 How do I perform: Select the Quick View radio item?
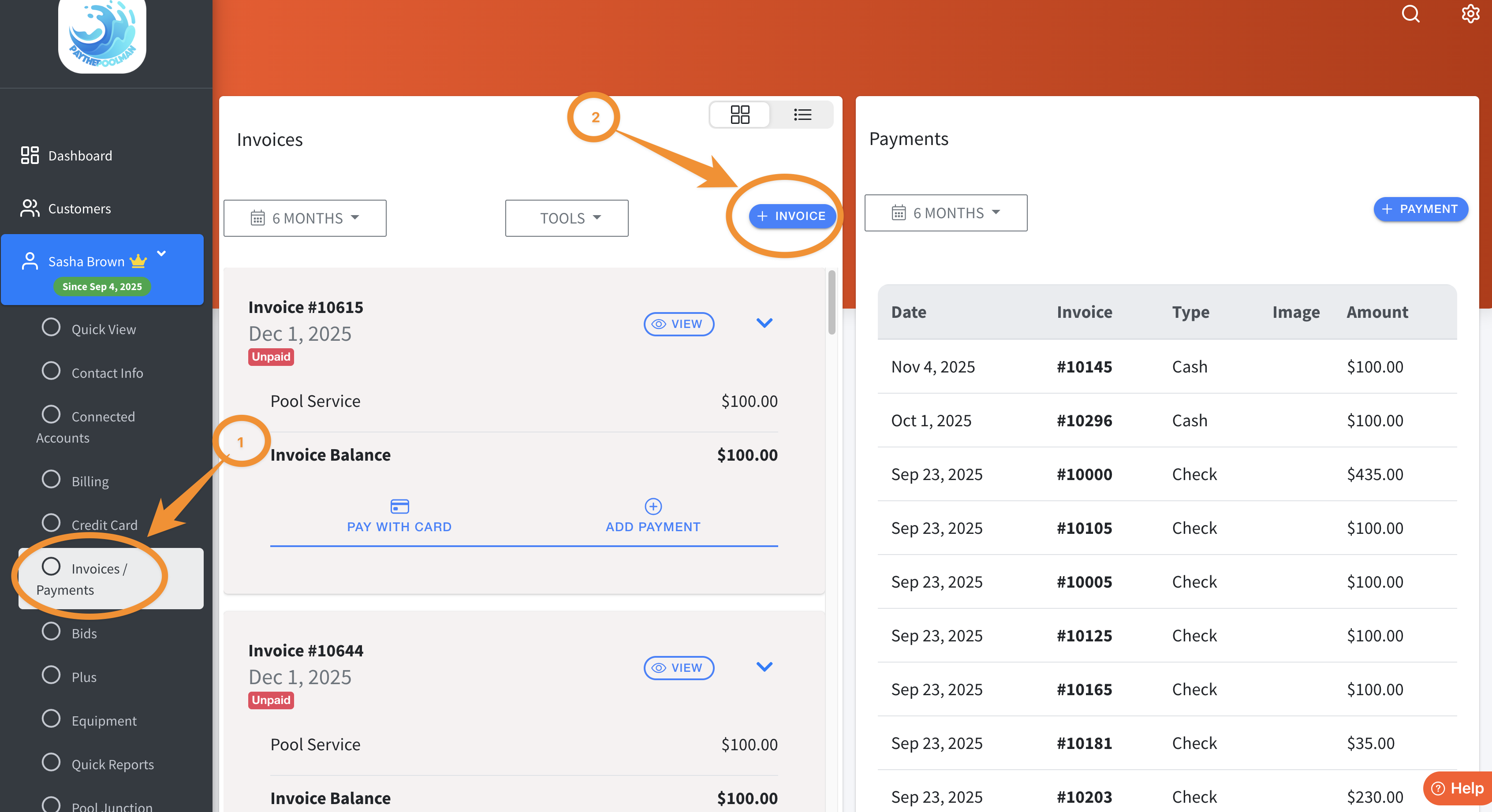(51, 327)
